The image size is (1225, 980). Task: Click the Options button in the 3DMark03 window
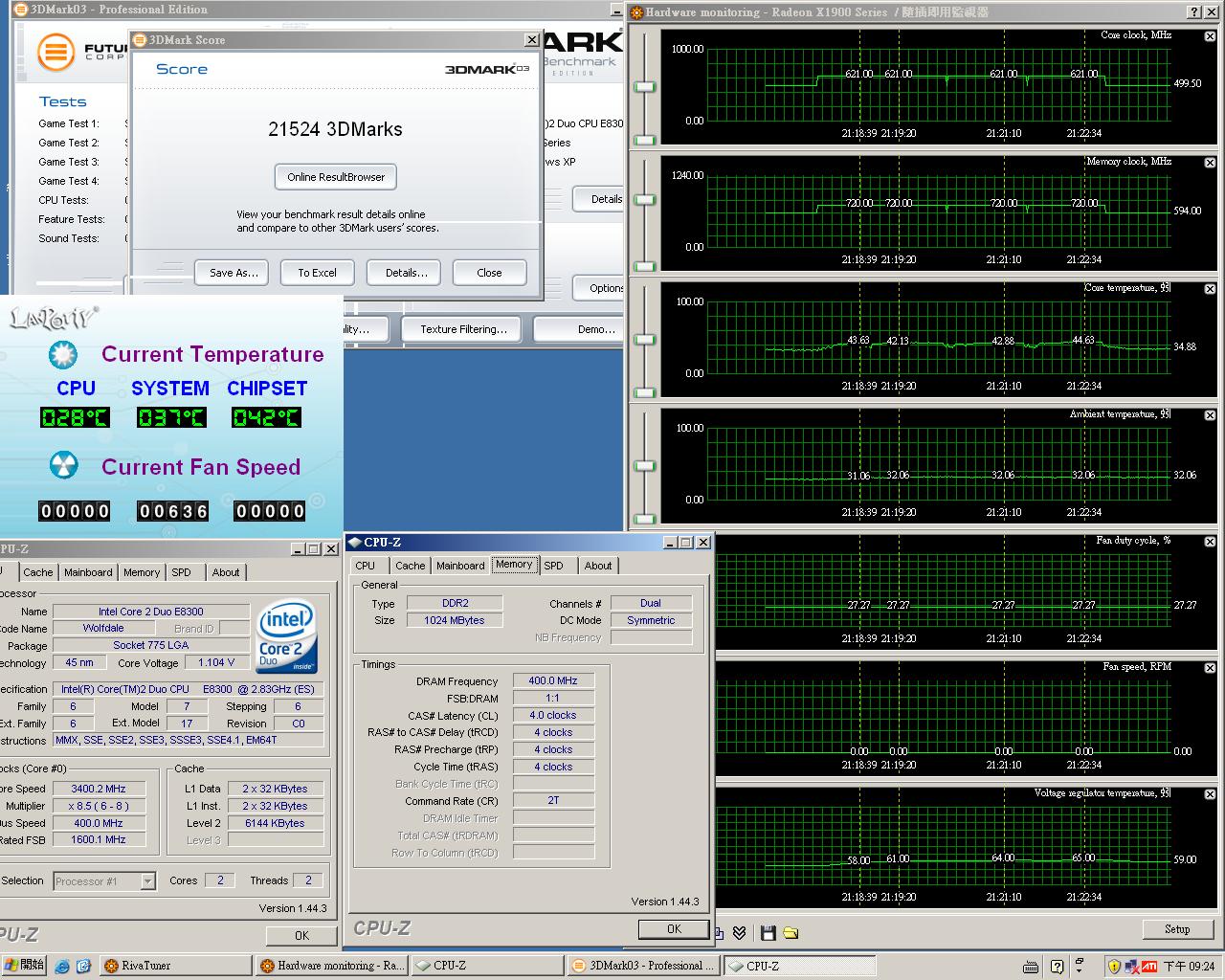tap(599, 288)
